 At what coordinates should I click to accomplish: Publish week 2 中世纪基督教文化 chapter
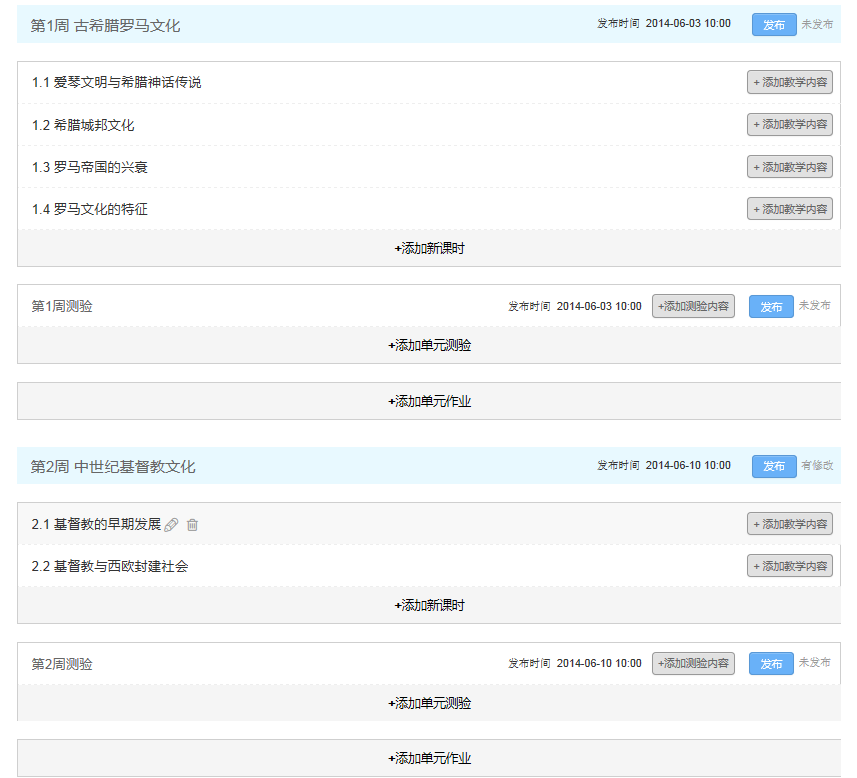(x=774, y=466)
